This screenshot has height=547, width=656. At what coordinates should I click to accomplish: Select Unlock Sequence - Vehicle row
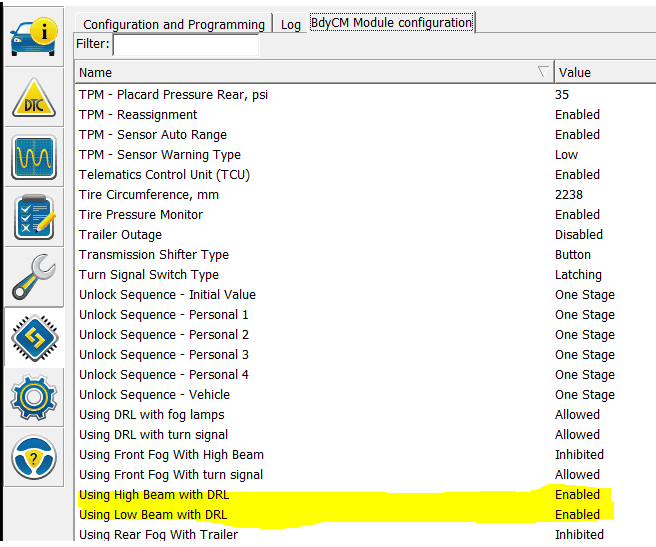365,395
